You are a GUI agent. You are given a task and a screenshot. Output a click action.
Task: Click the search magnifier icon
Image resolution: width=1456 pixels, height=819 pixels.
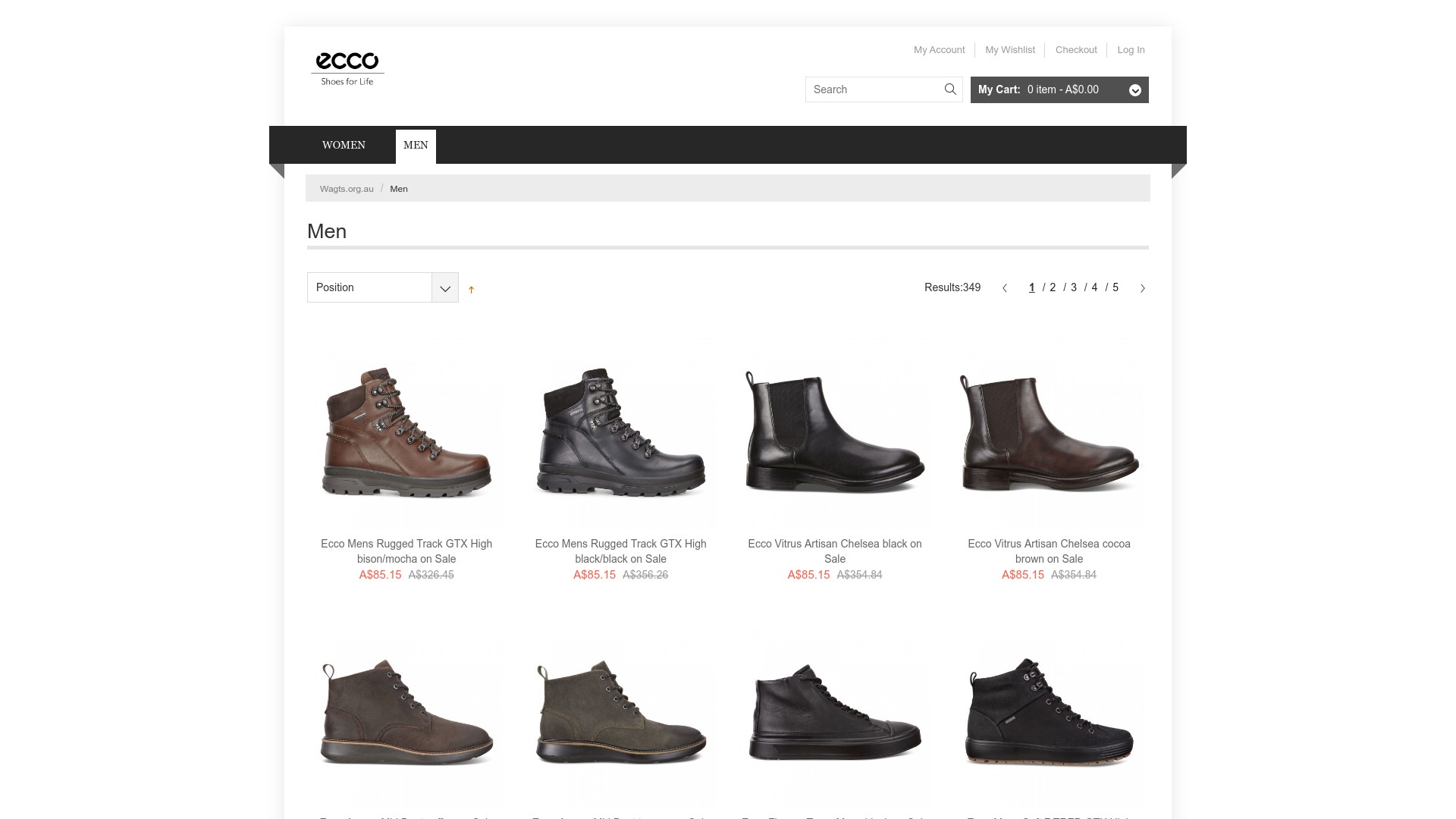click(950, 89)
